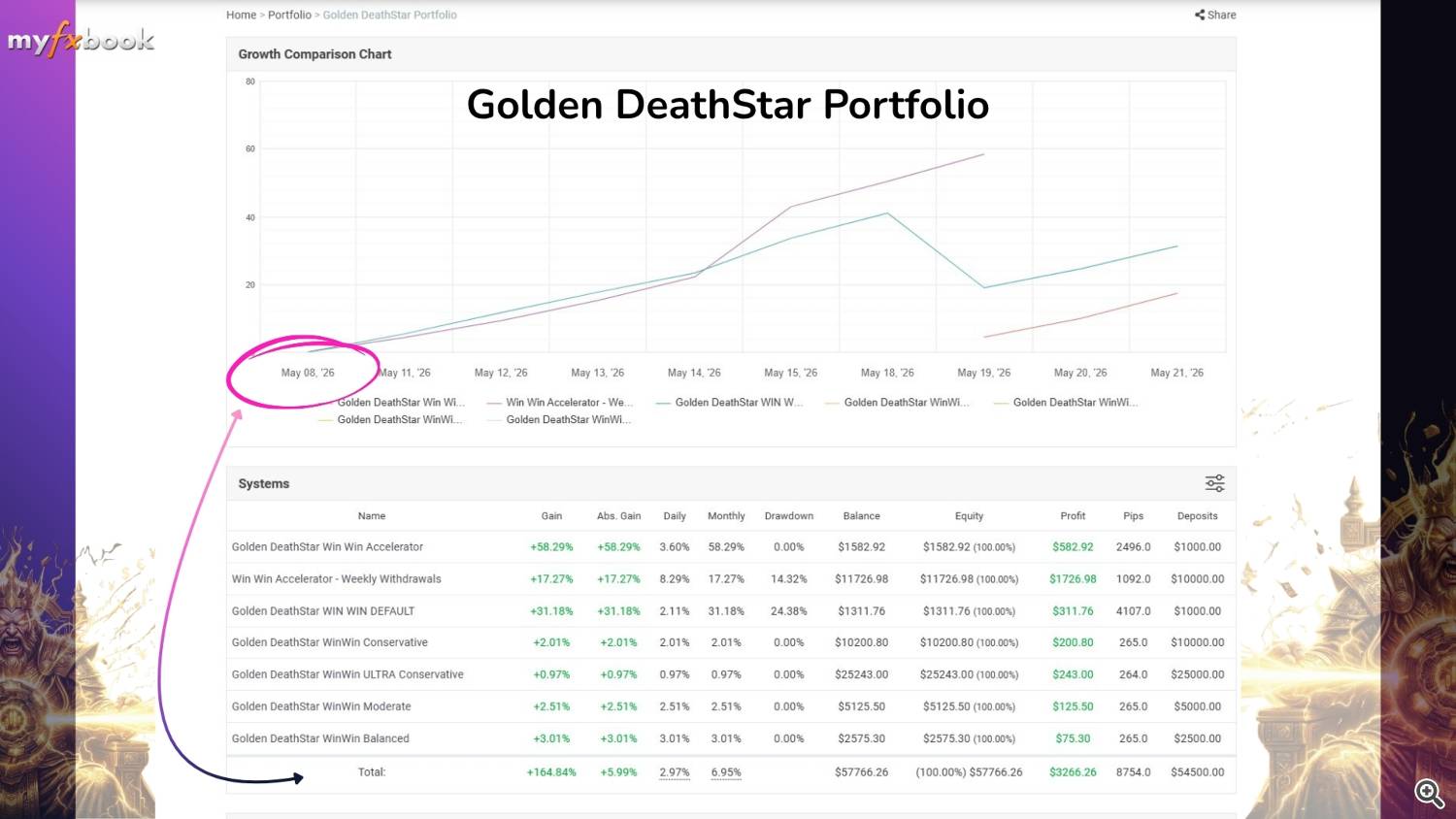This screenshot has width=1456, height=819.
Task: Sort by the Profit column header
Action: tap(1073, 516)
